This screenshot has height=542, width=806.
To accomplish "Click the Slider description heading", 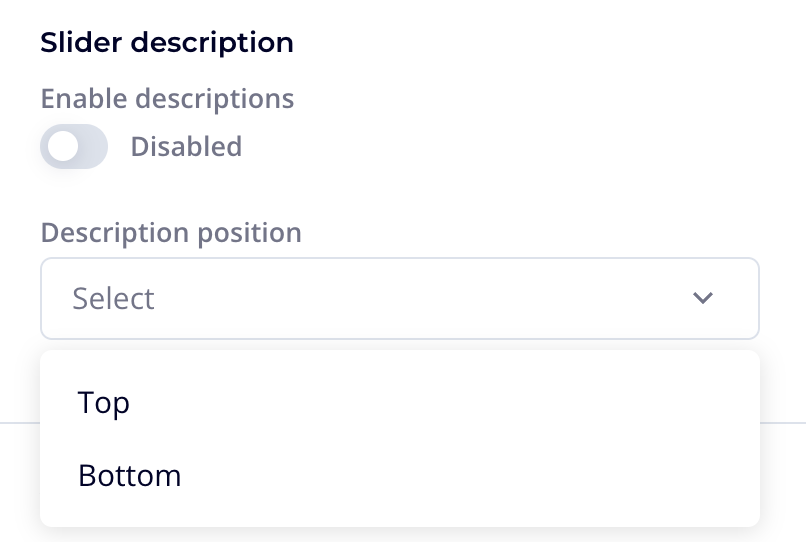I will coord(167,43).
